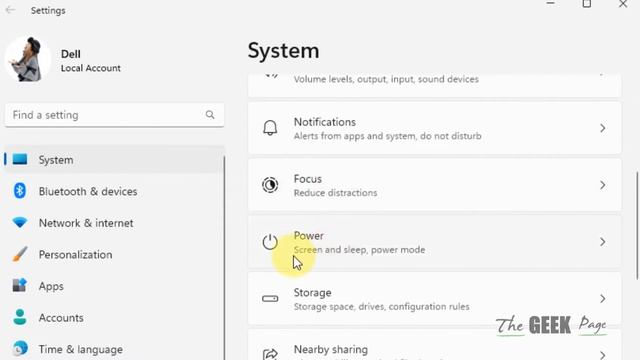Image resolution: width=640 pixels, height=360 pixels.
Task: Open the Nearby sharing card
Action: (434, 345)
